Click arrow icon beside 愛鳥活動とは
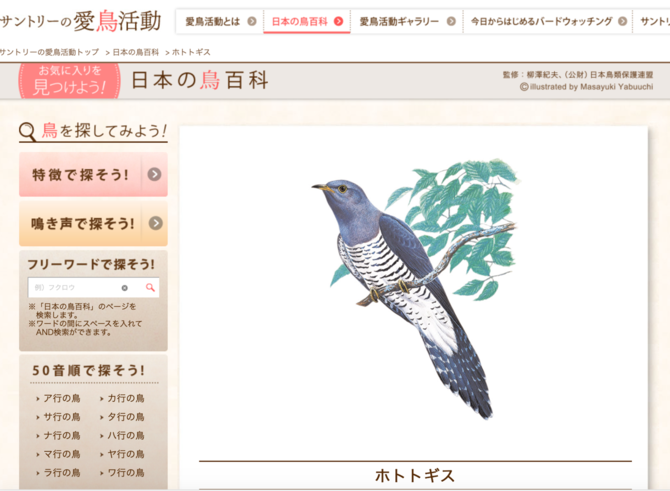This screenshot has width=670, height=491. pos(252,21)
